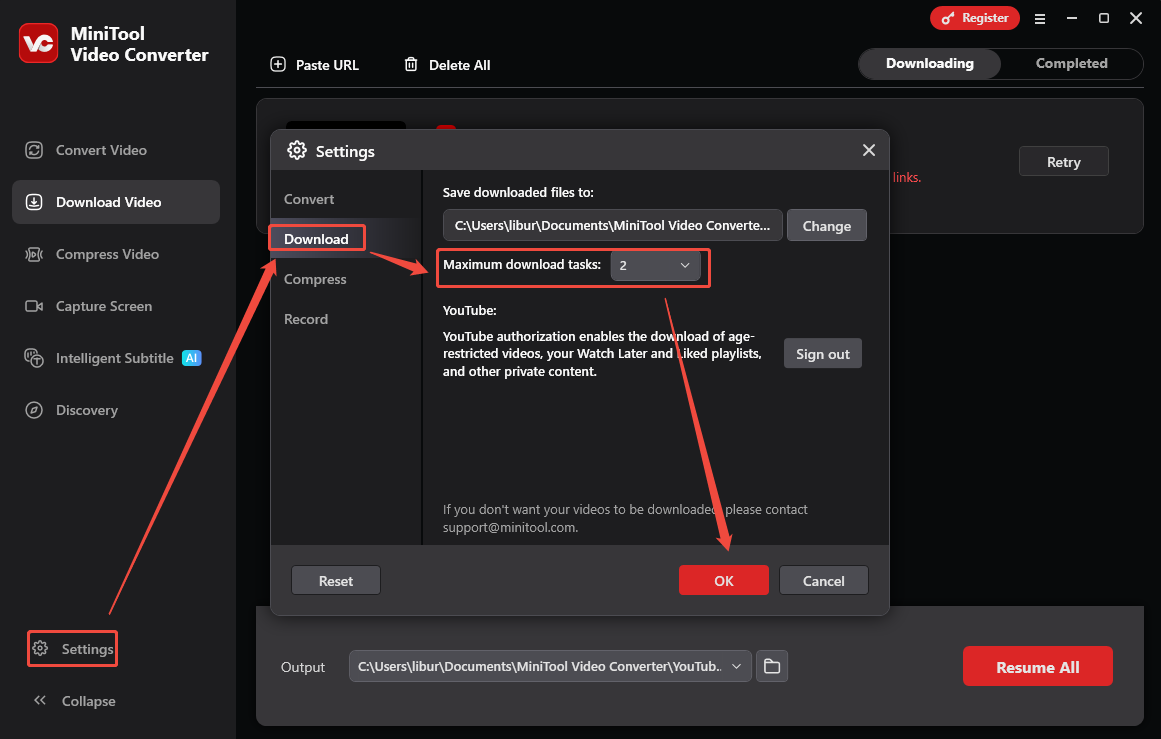Click the Paste URL icon
The width and height of the screenshot is (1161, 739).
click(277, 64)
